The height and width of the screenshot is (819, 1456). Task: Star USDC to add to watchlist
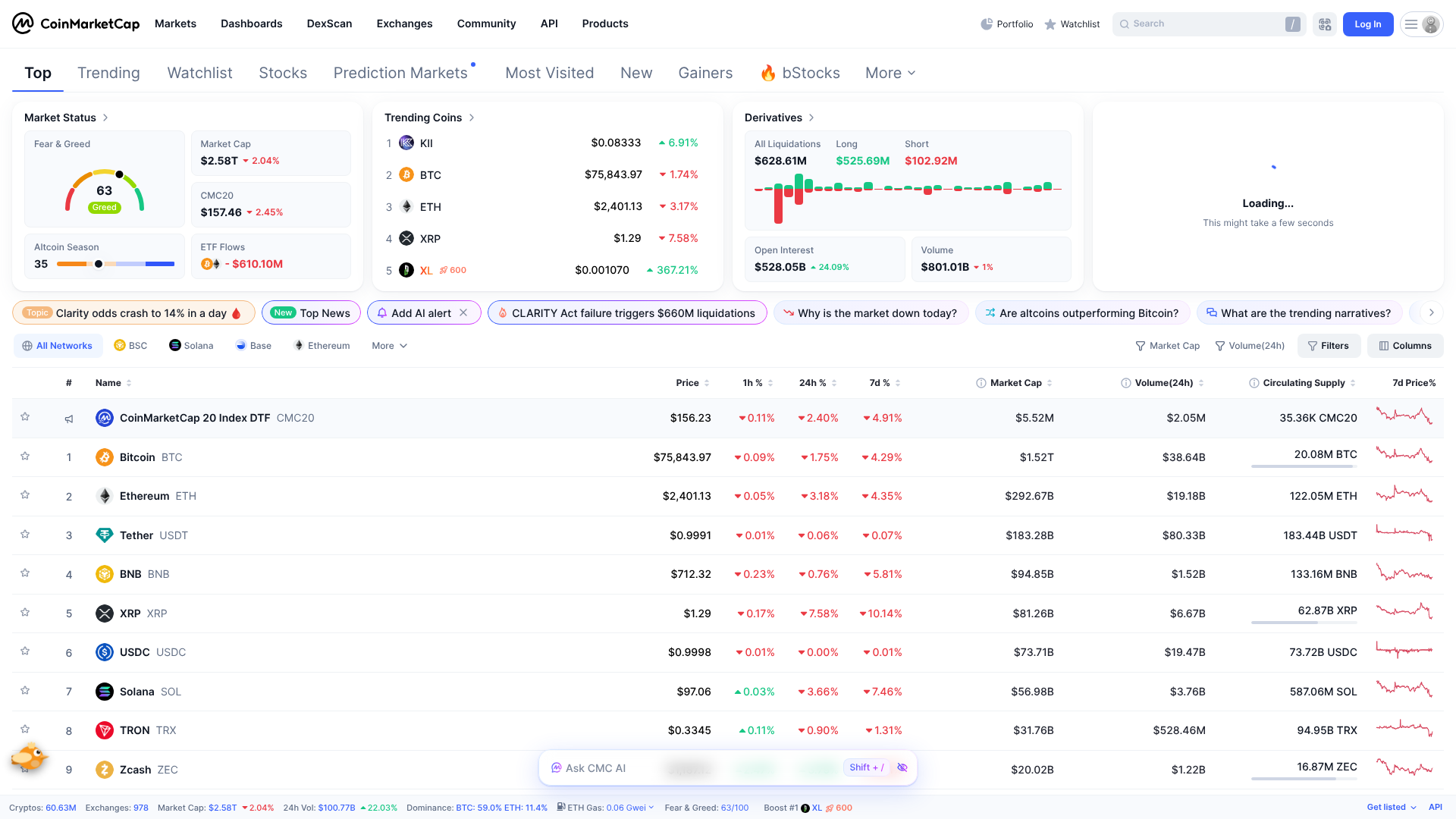pos(25,651)
